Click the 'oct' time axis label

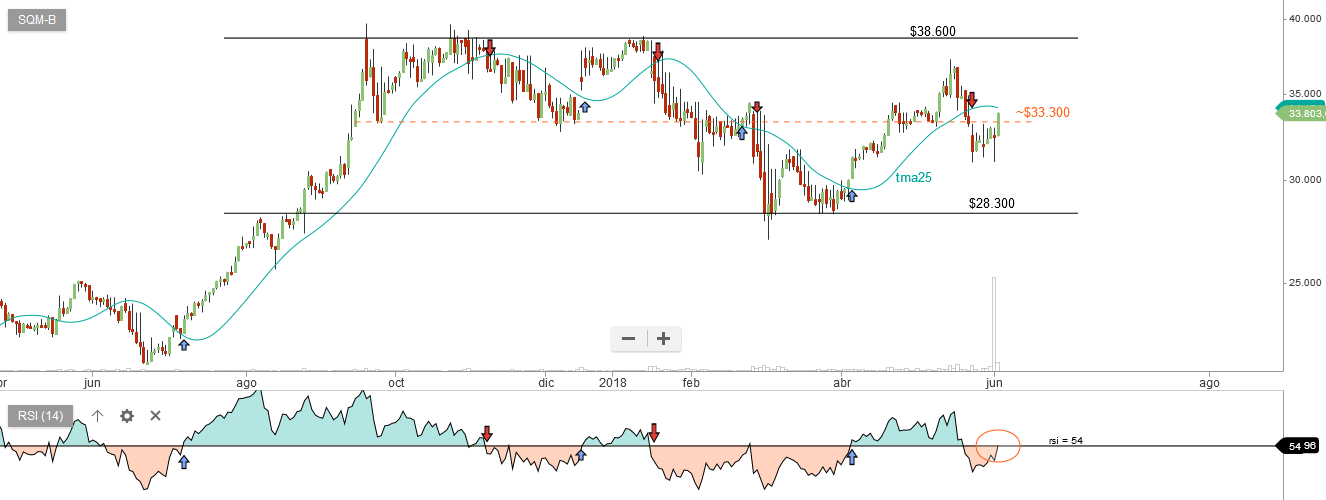396,382
